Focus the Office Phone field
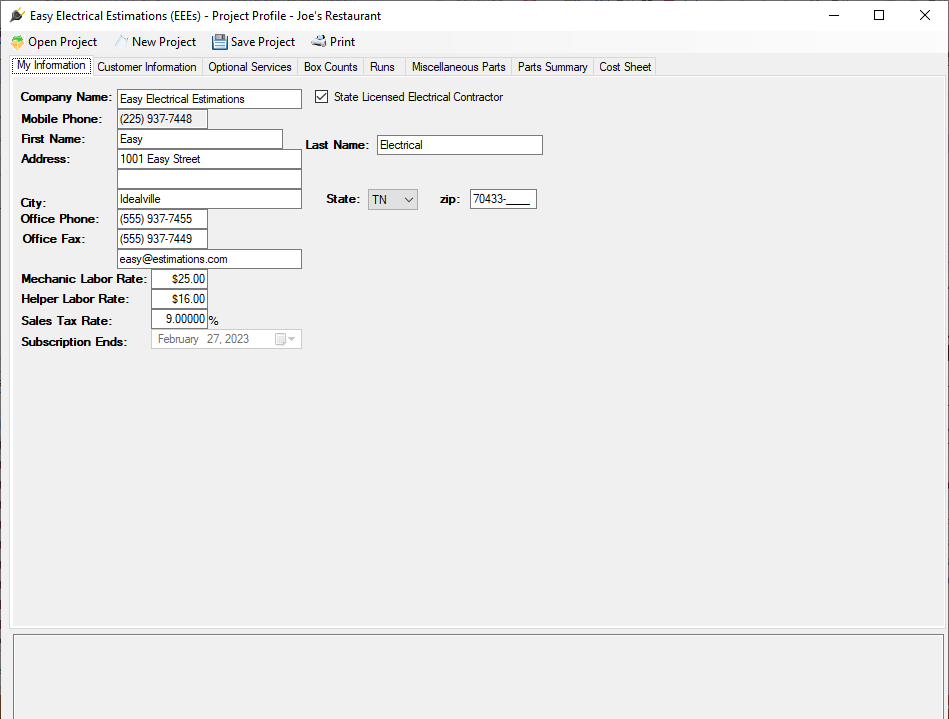Image resolution: width=949 pixels, height=719 pixels. click(162, 219)
